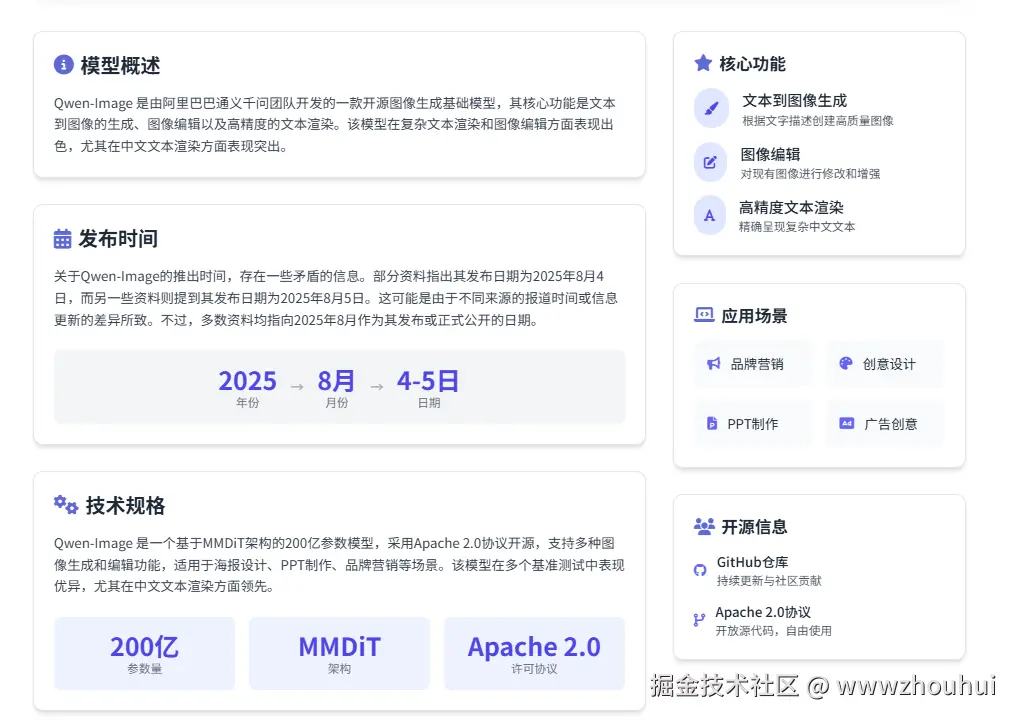Click the 技术规格 description paragraph
Viewport: 1017px width, 720px height.
pos(339,564)
